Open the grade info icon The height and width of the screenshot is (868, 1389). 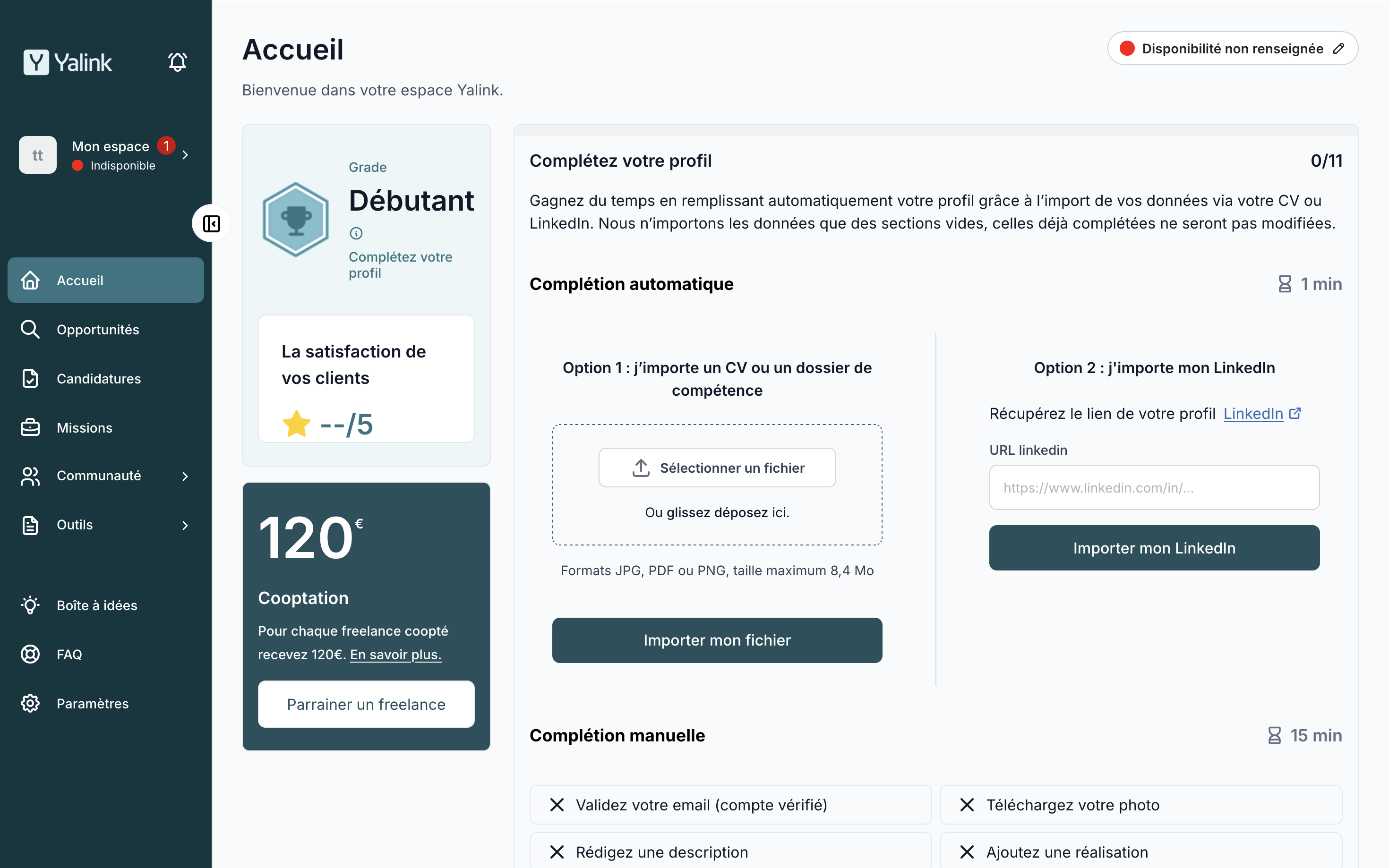(356, 233)
